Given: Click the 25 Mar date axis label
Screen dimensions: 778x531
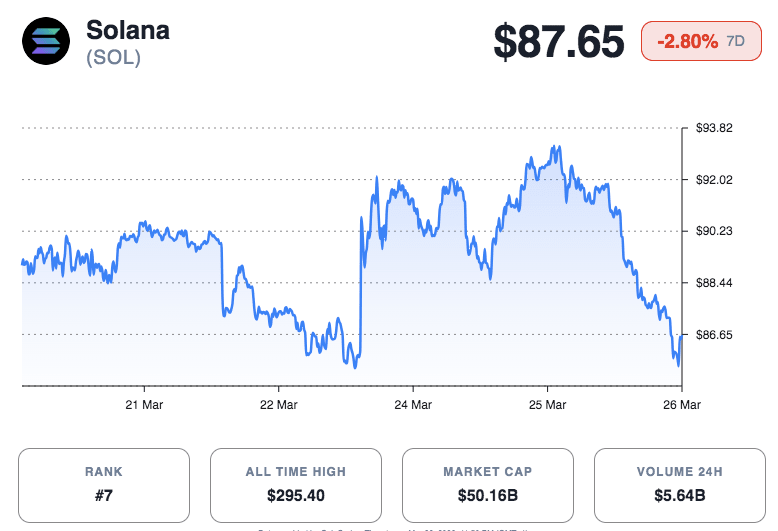Looking at the screenshot, I should tap(547, 405).
